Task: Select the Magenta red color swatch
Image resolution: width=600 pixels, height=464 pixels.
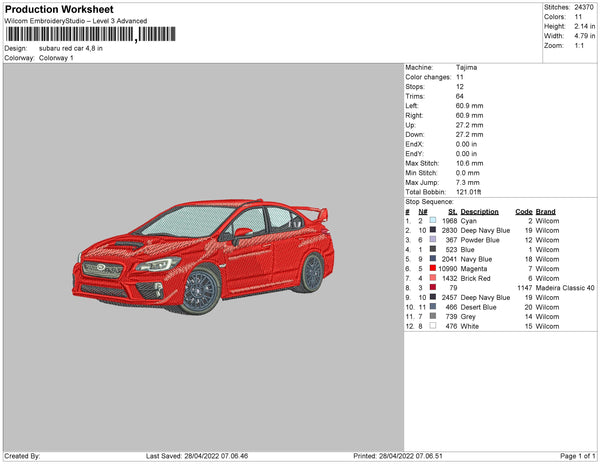Action: [x=433, y=268]
